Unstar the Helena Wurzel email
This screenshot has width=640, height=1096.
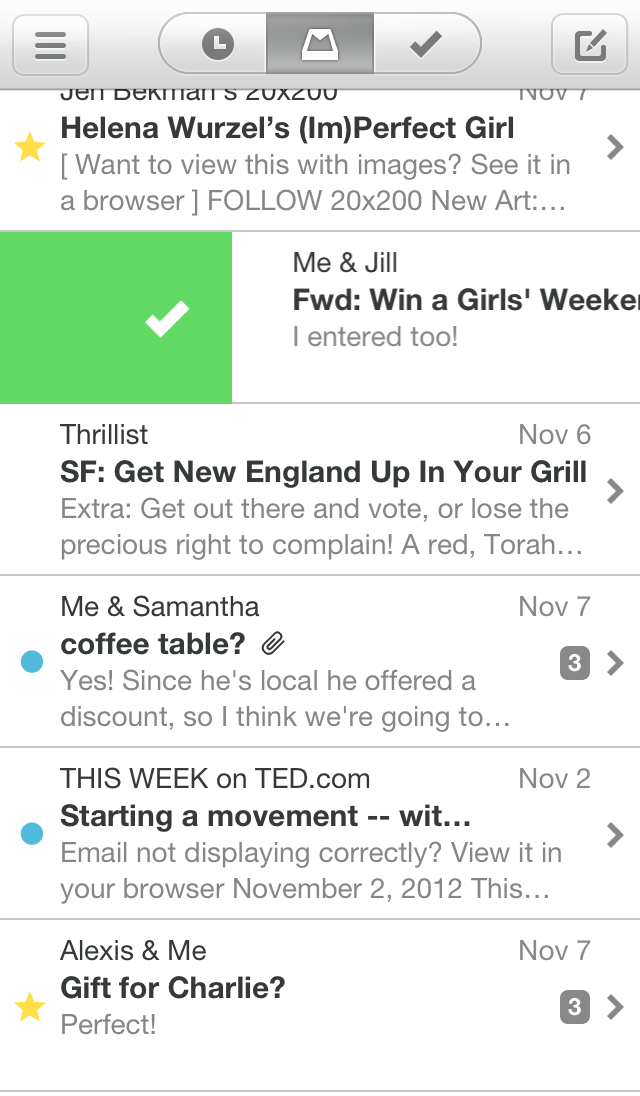click(x=30, y=148)
